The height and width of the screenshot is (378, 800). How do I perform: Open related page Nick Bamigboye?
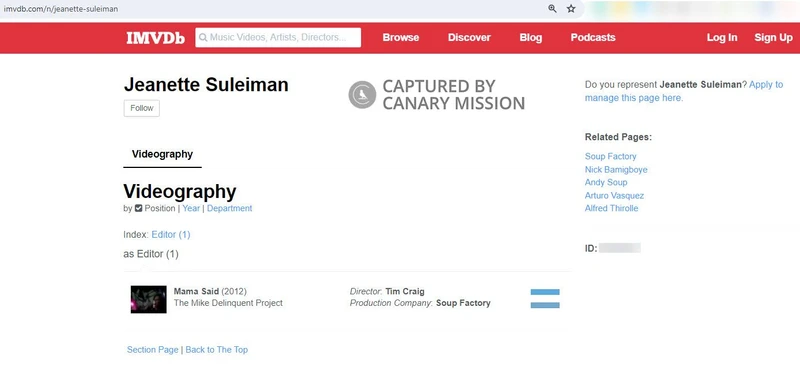616,169
